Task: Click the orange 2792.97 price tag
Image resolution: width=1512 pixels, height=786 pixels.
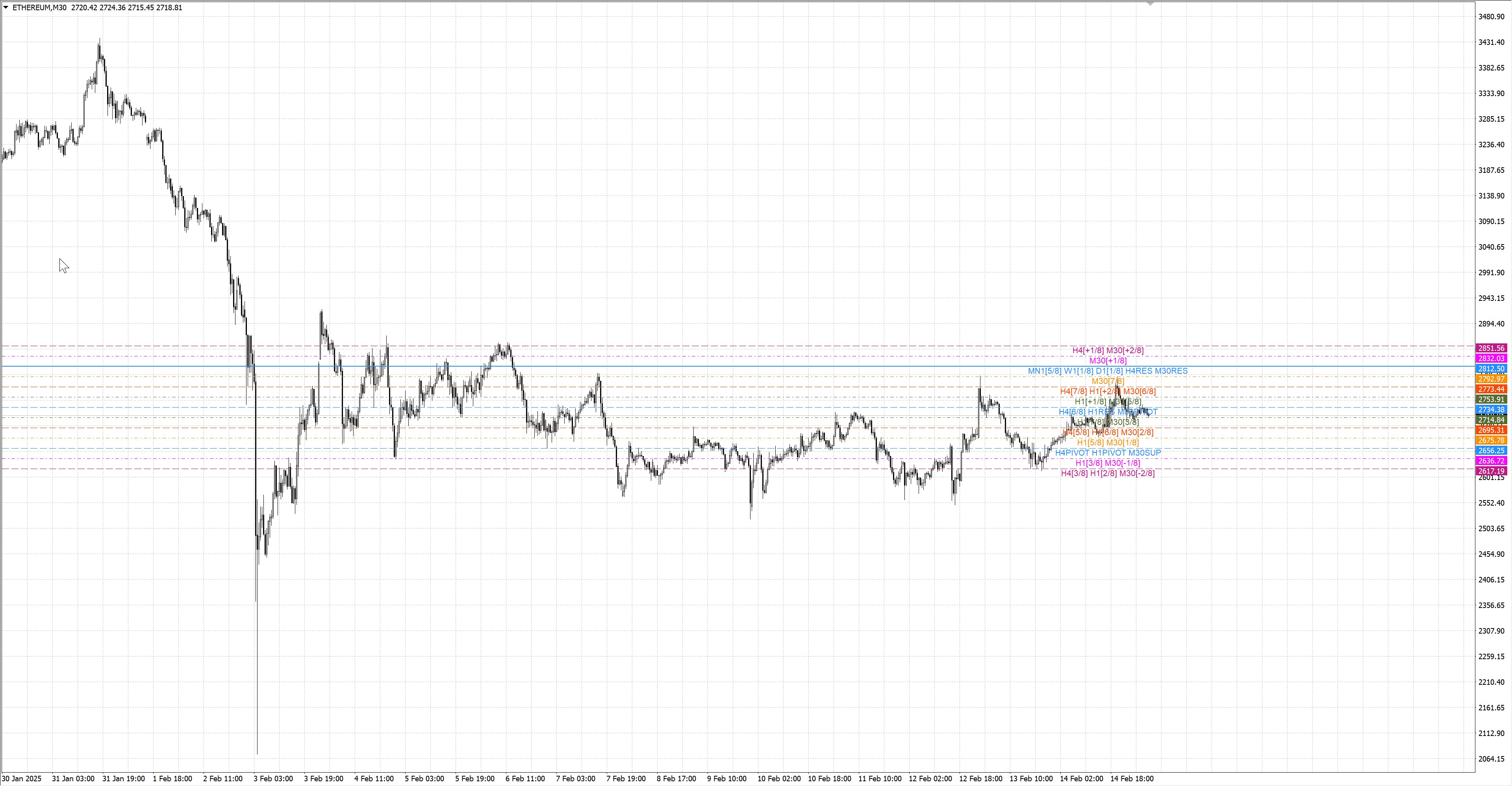Action: (1491, 379)
